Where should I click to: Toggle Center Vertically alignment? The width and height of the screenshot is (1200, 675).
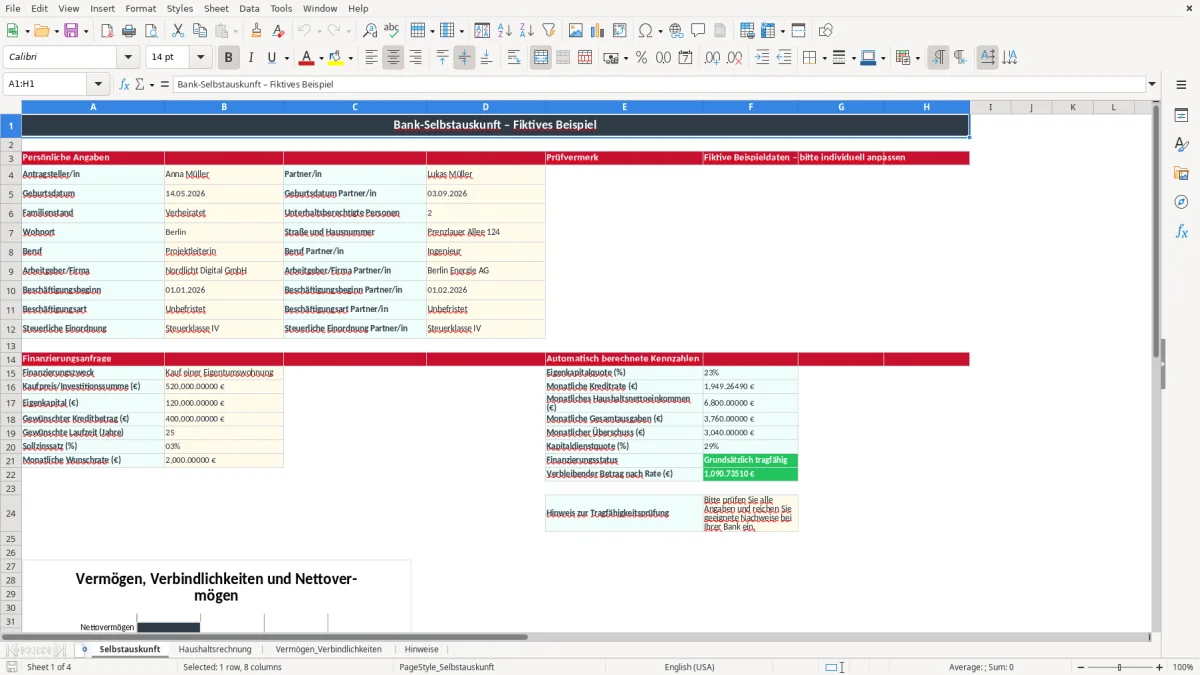464,58
